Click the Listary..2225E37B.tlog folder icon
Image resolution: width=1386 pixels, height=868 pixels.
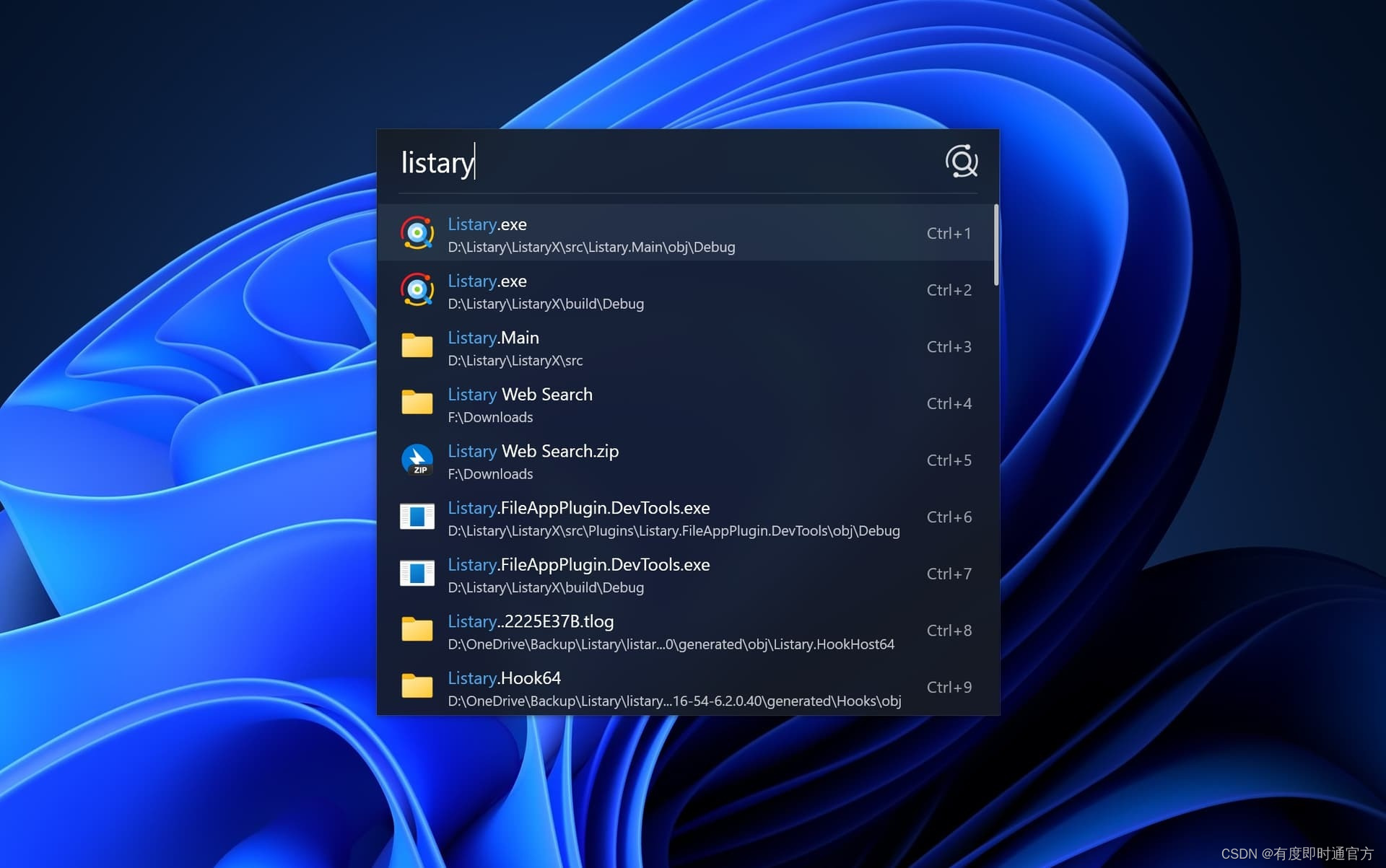click(417, 630)
